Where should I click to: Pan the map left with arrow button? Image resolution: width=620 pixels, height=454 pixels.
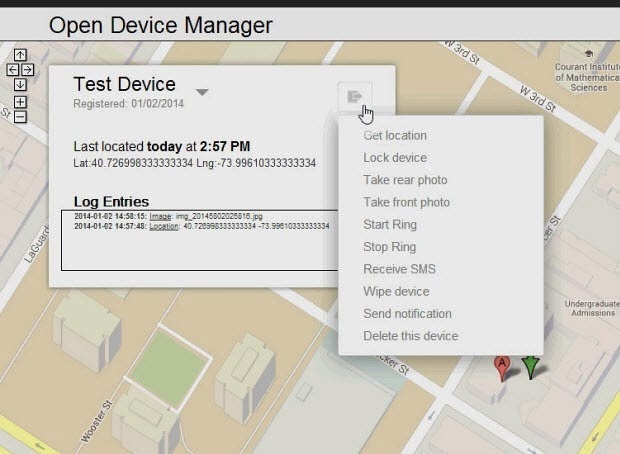13,70
